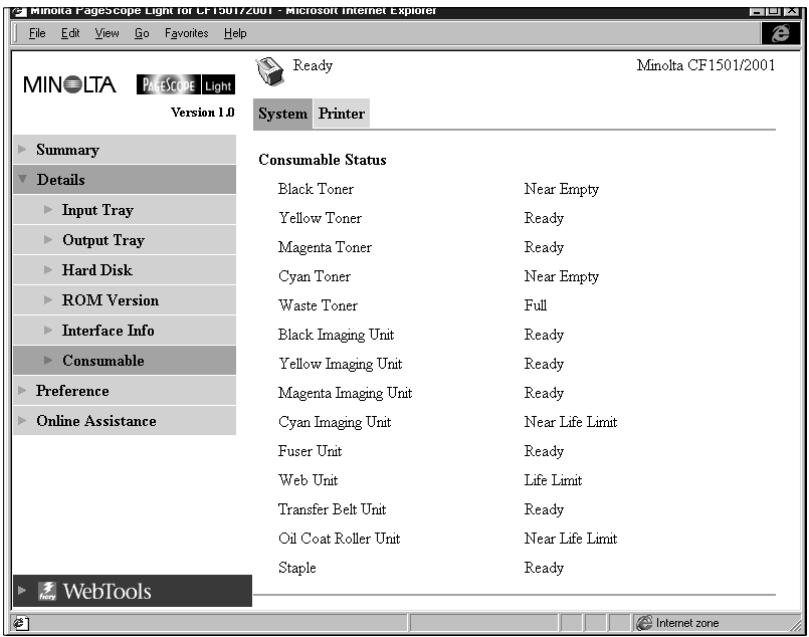Open the View menu
This screenshot has width=809, height=637.
point(107,34)
